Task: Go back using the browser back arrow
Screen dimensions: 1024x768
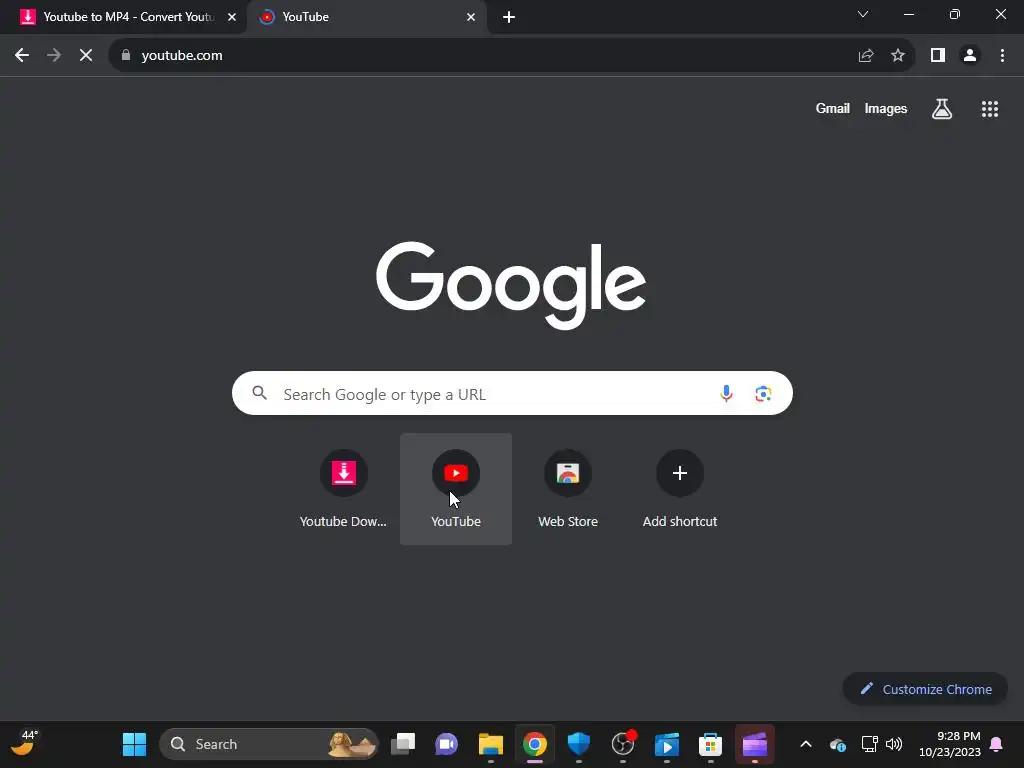Action: coord(22,56)
